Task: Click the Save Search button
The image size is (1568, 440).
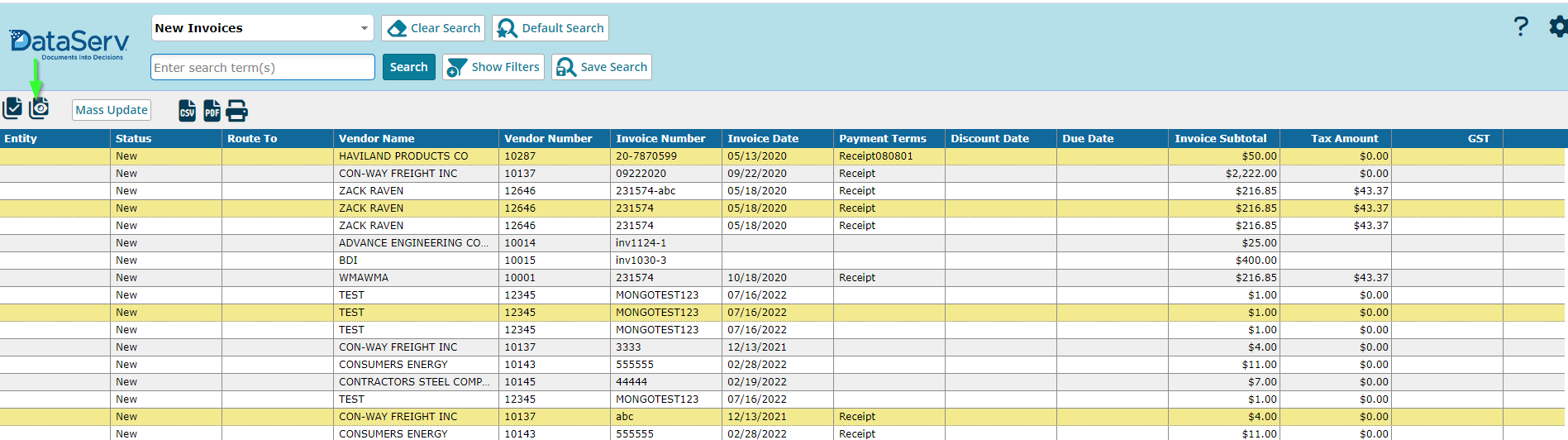Action: pos(602,67)
